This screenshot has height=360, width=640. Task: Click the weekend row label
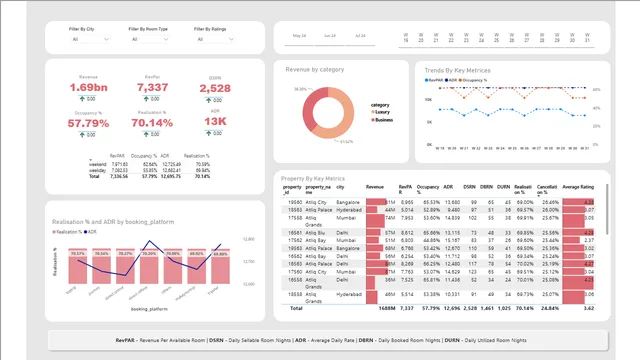[x=97, y=164]
